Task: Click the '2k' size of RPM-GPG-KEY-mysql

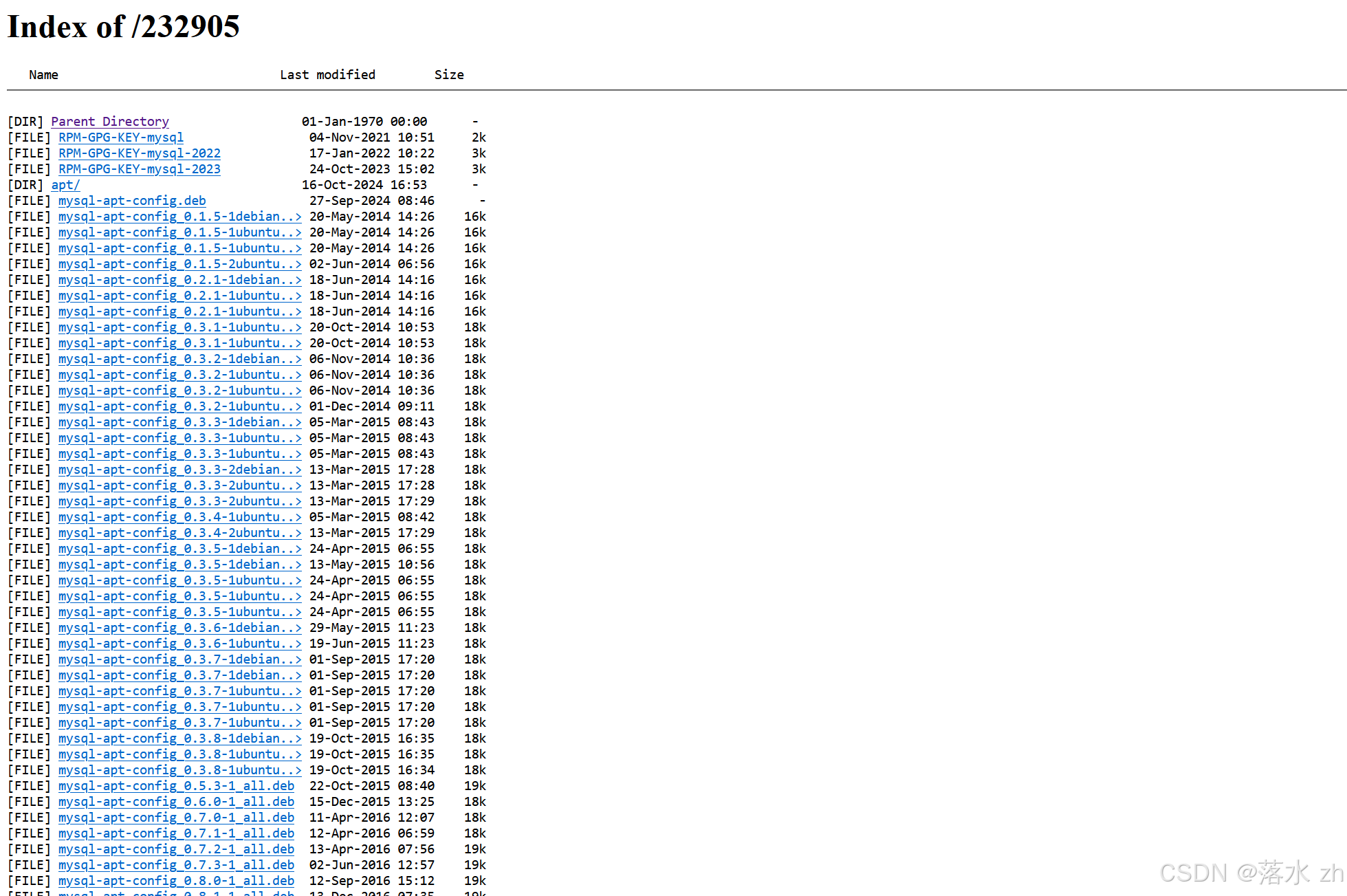Action: (x=479, y=138)
